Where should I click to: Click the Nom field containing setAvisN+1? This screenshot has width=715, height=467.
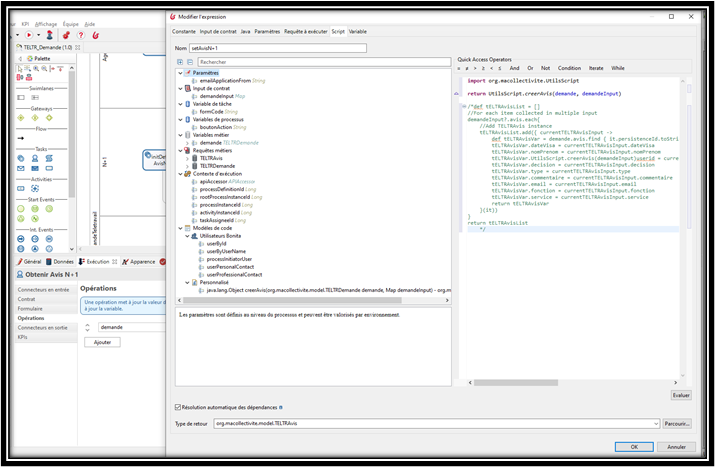[x=278, y=48]
